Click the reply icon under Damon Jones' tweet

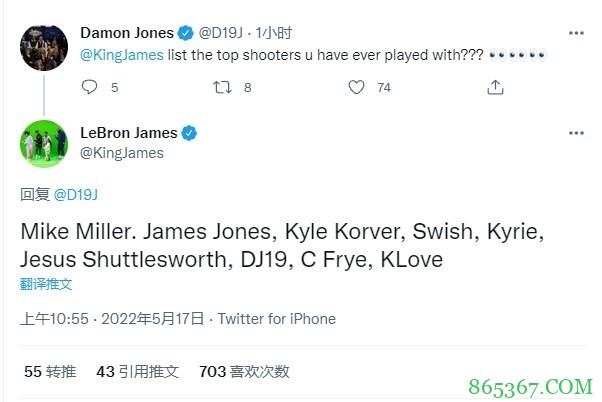tap(89, 88)
